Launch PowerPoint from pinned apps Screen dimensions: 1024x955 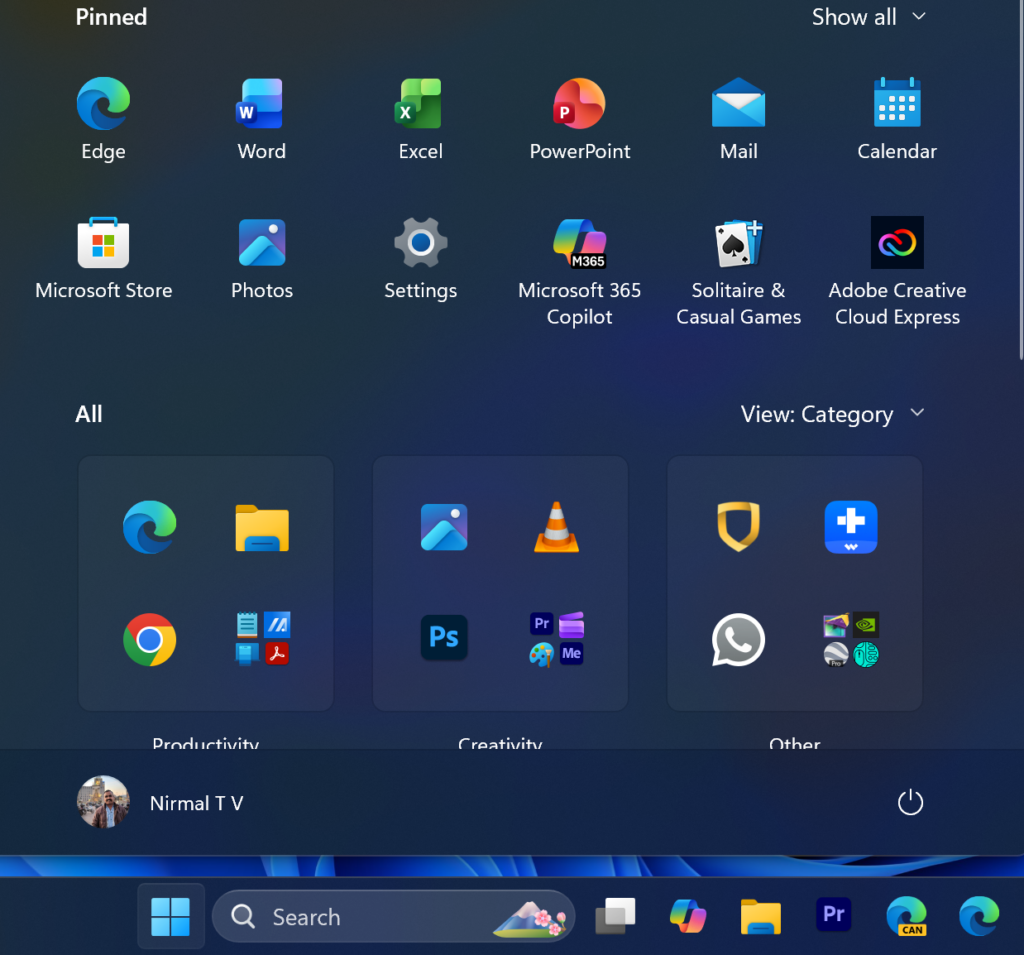tap(580, 118)
